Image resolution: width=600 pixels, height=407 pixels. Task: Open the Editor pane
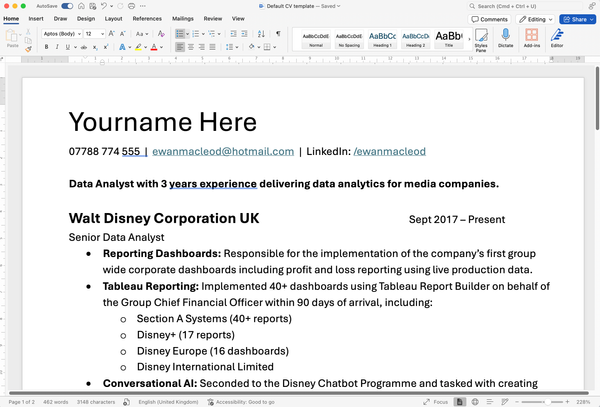(557, 38)
